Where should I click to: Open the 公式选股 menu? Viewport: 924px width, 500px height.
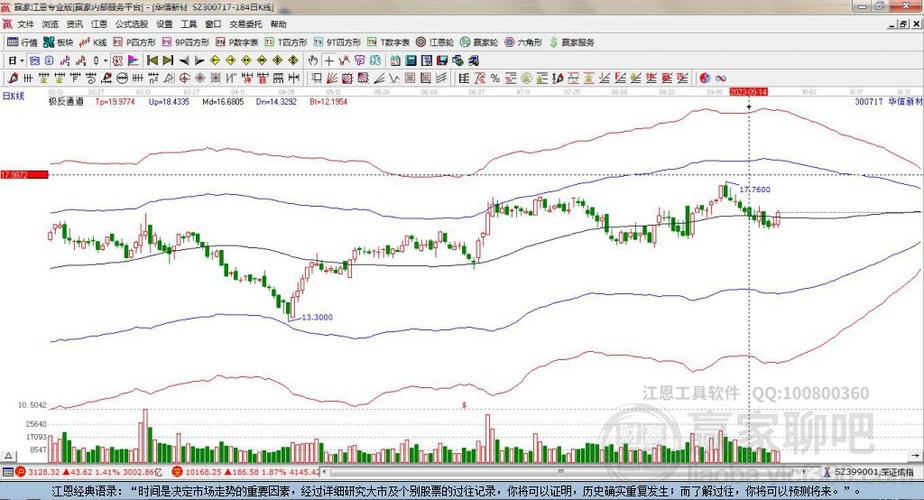131,24
